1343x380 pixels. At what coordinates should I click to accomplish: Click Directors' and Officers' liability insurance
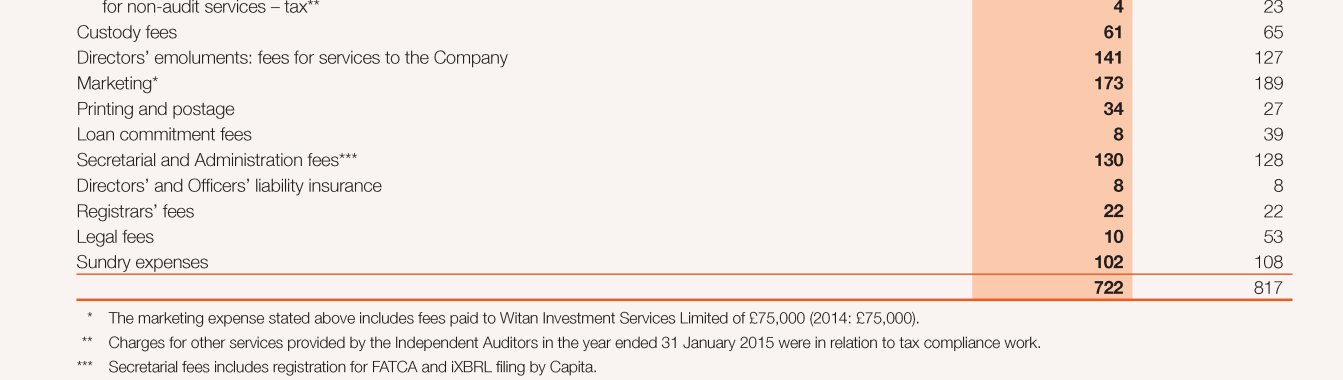click(x=229, y=186)
